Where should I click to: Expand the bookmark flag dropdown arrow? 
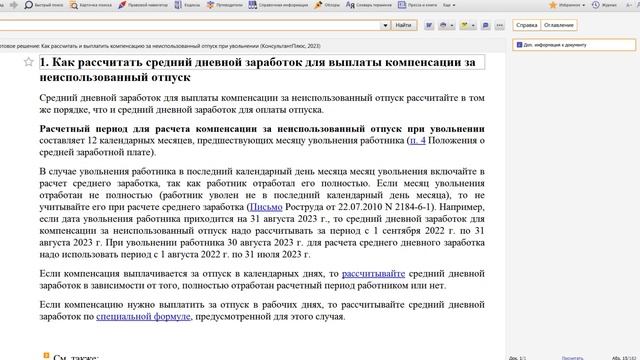pyautogui.click(x=473, y=25)
